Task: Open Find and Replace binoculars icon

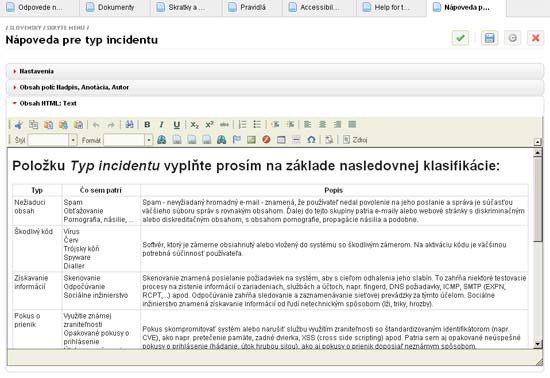Action: click(x=129, y=124)
